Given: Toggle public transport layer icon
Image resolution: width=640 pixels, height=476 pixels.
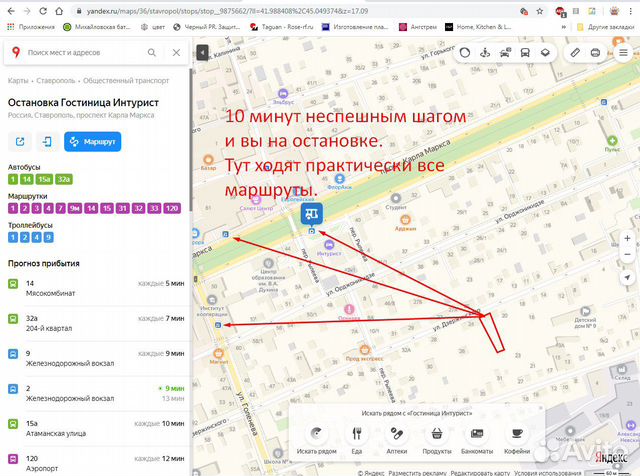Looking at the screenshot, I should 525,53.
